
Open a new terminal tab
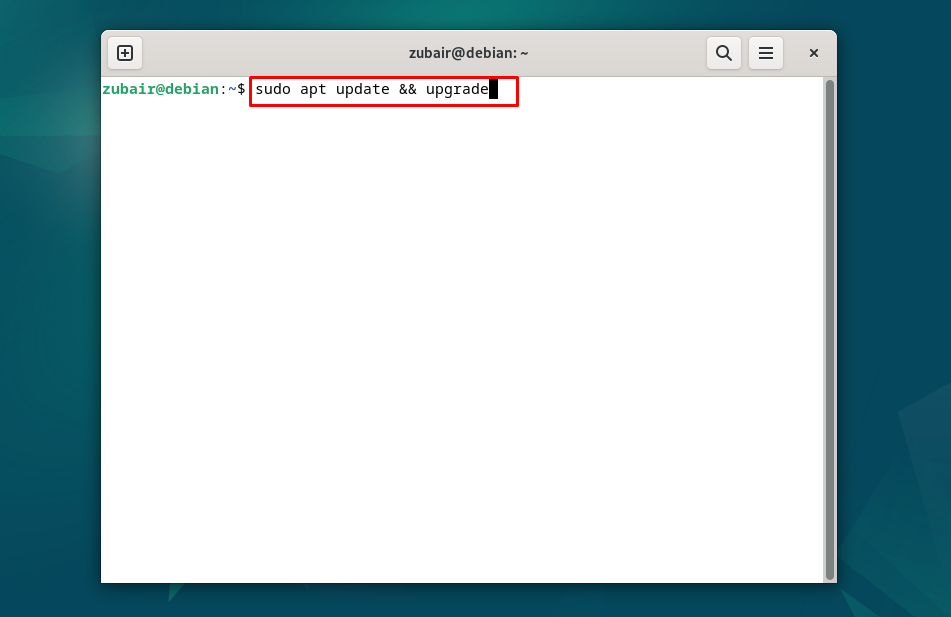click(125, 53)
